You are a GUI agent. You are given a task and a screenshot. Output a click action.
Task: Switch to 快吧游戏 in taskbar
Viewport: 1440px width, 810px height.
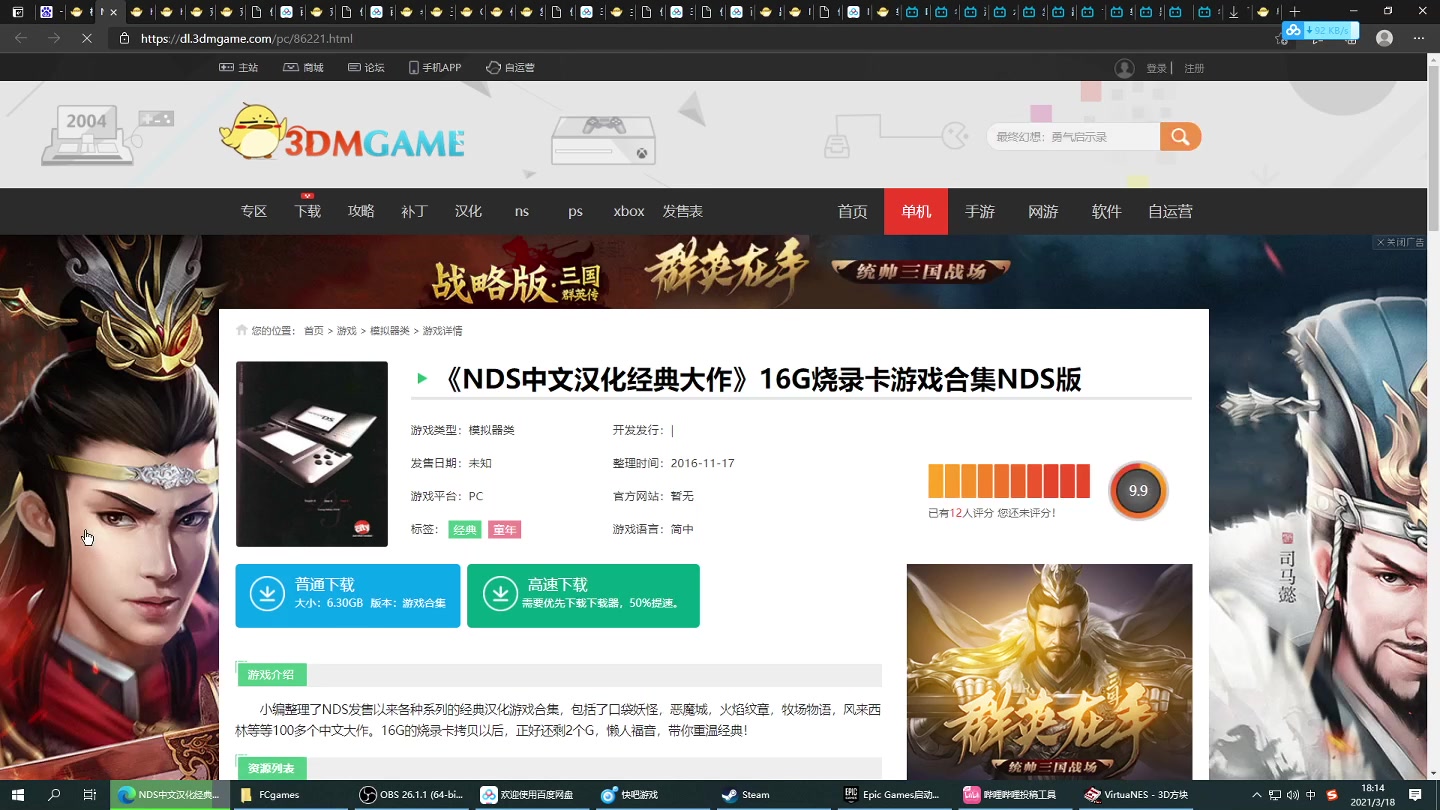[x=651, y=795]
